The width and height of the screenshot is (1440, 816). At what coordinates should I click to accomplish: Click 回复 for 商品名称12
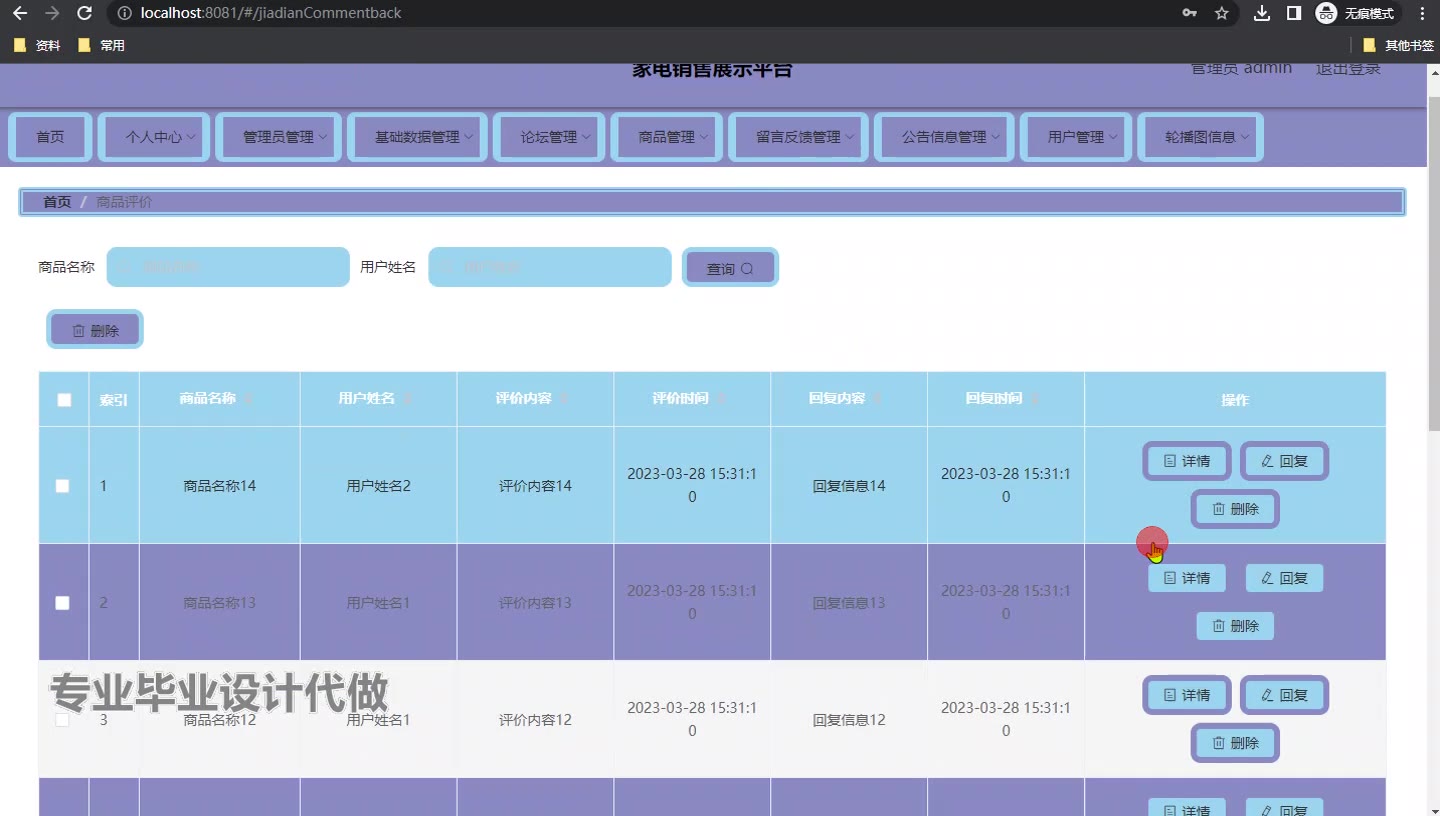coord(1285,695)
